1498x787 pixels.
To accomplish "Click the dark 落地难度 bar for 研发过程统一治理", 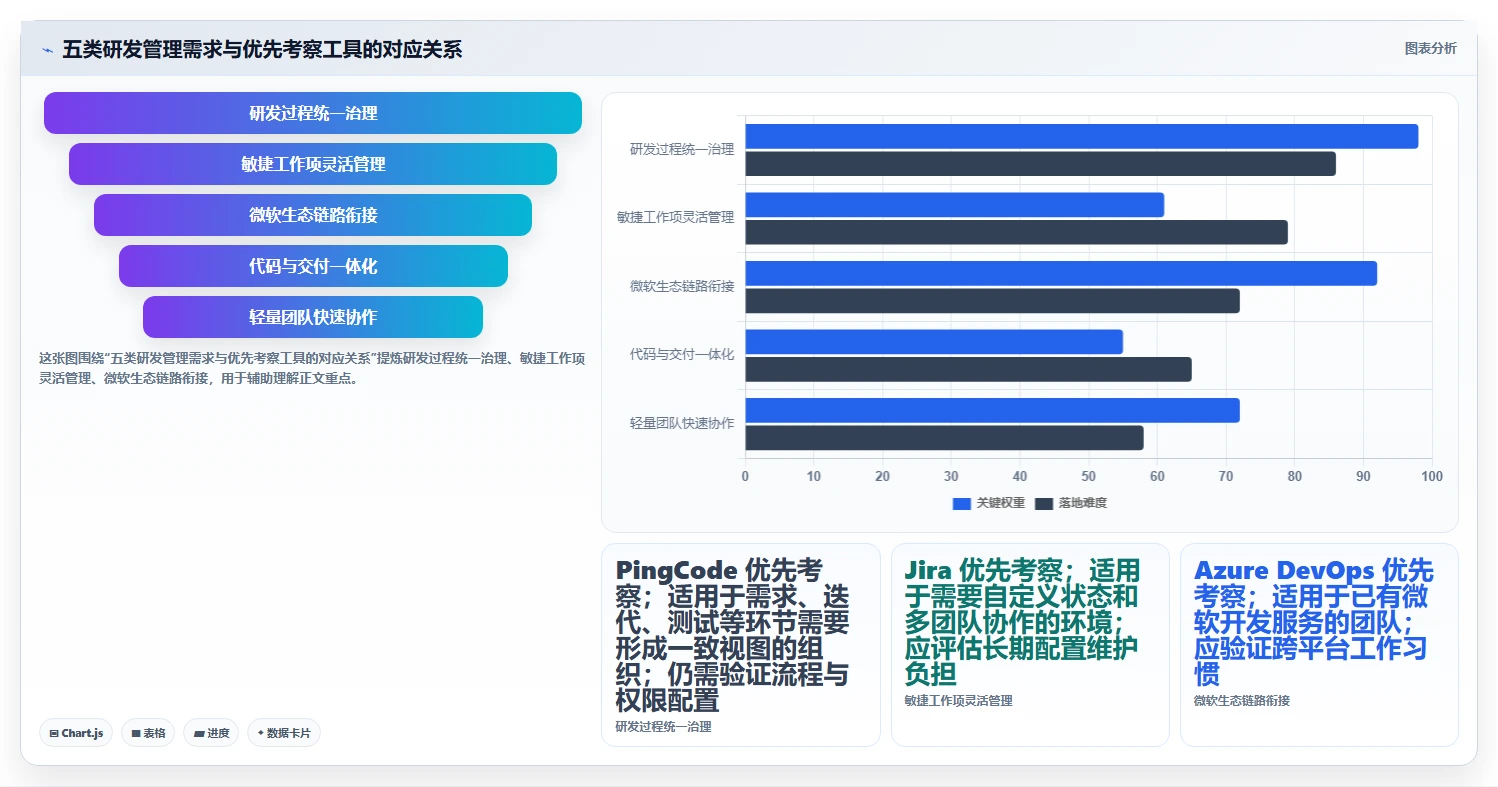I will [x=1040, y=164].
